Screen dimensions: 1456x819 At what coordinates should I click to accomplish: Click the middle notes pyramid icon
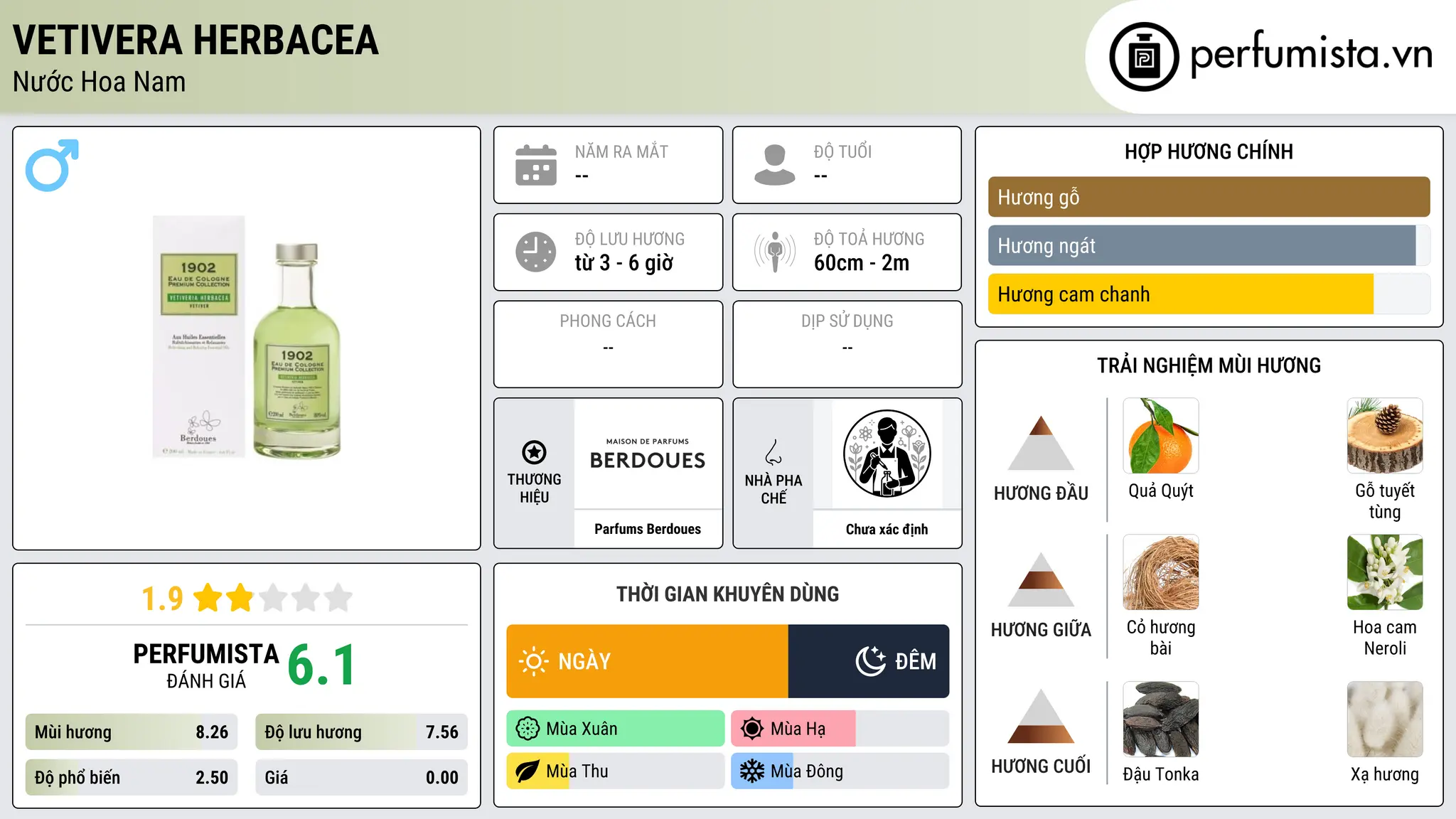1041,579
